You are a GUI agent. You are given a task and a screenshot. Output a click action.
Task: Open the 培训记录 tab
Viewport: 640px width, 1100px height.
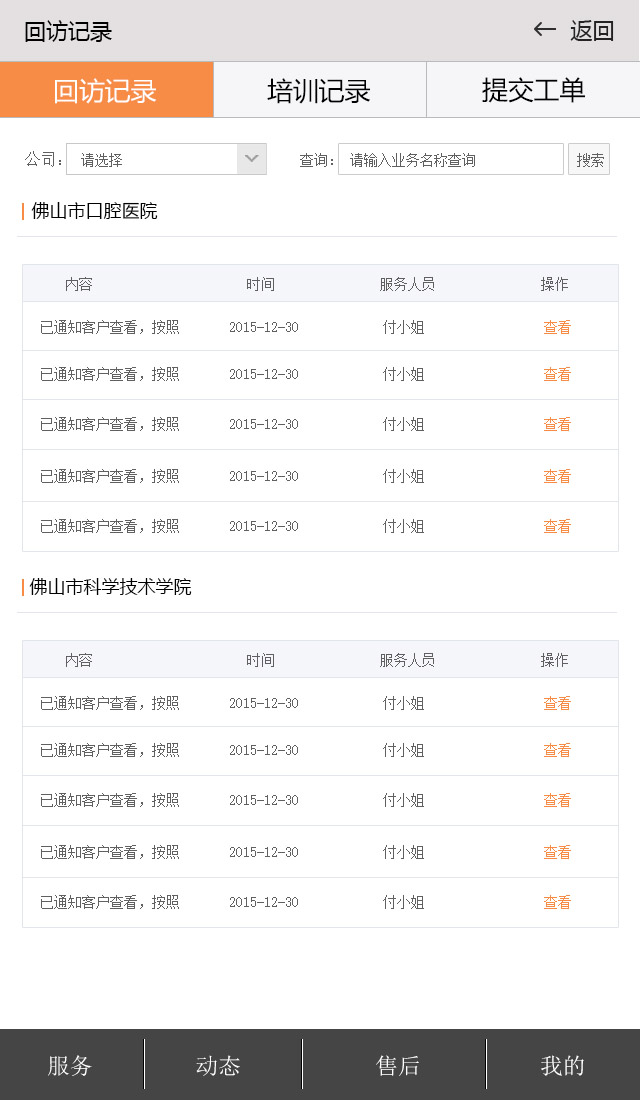[x=319, y=90]
